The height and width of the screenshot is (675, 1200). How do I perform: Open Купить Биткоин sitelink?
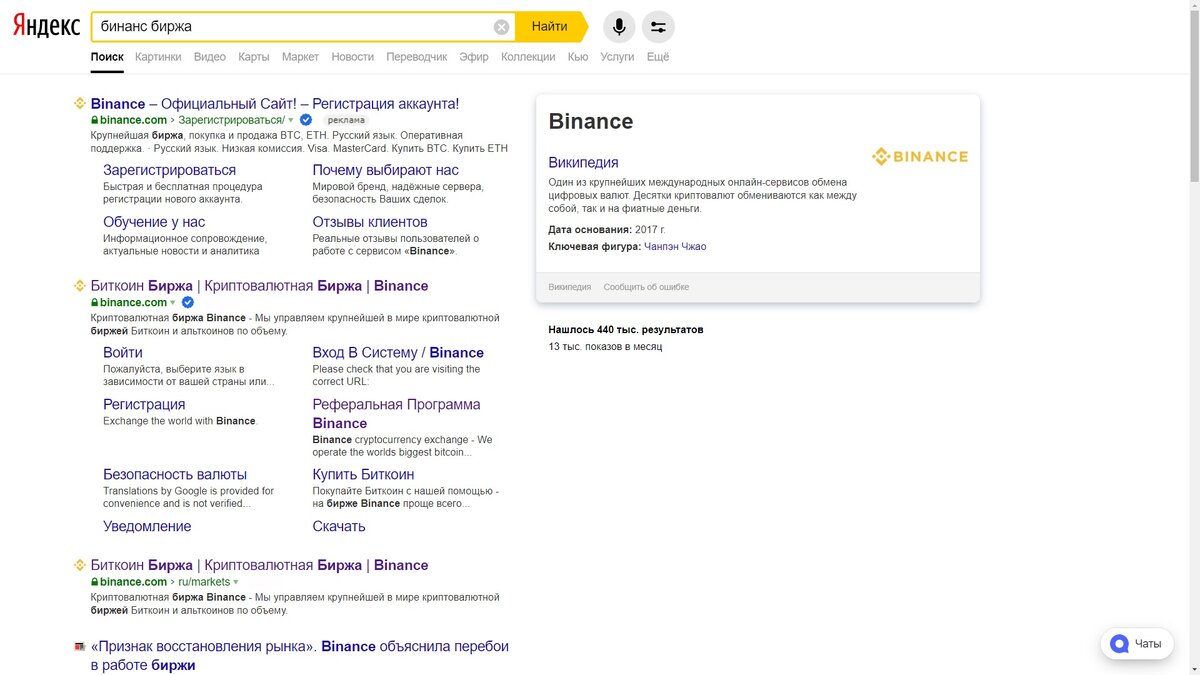[363, 474]
